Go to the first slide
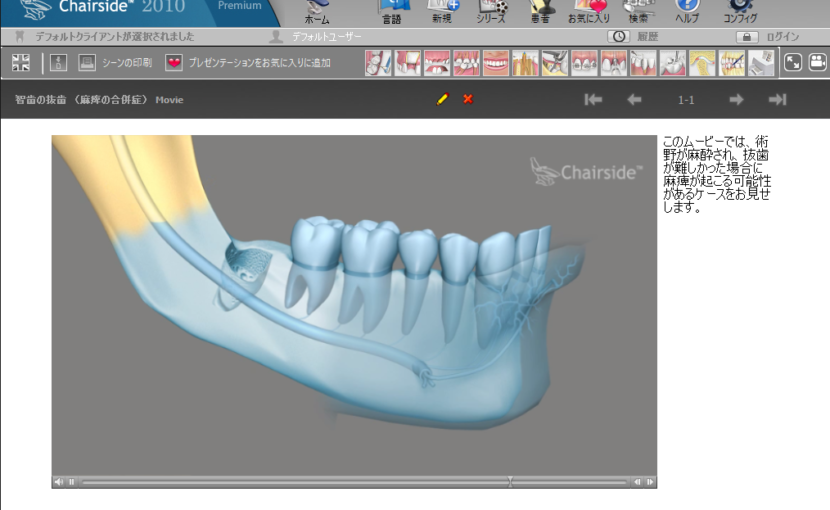 coord(593,99)
